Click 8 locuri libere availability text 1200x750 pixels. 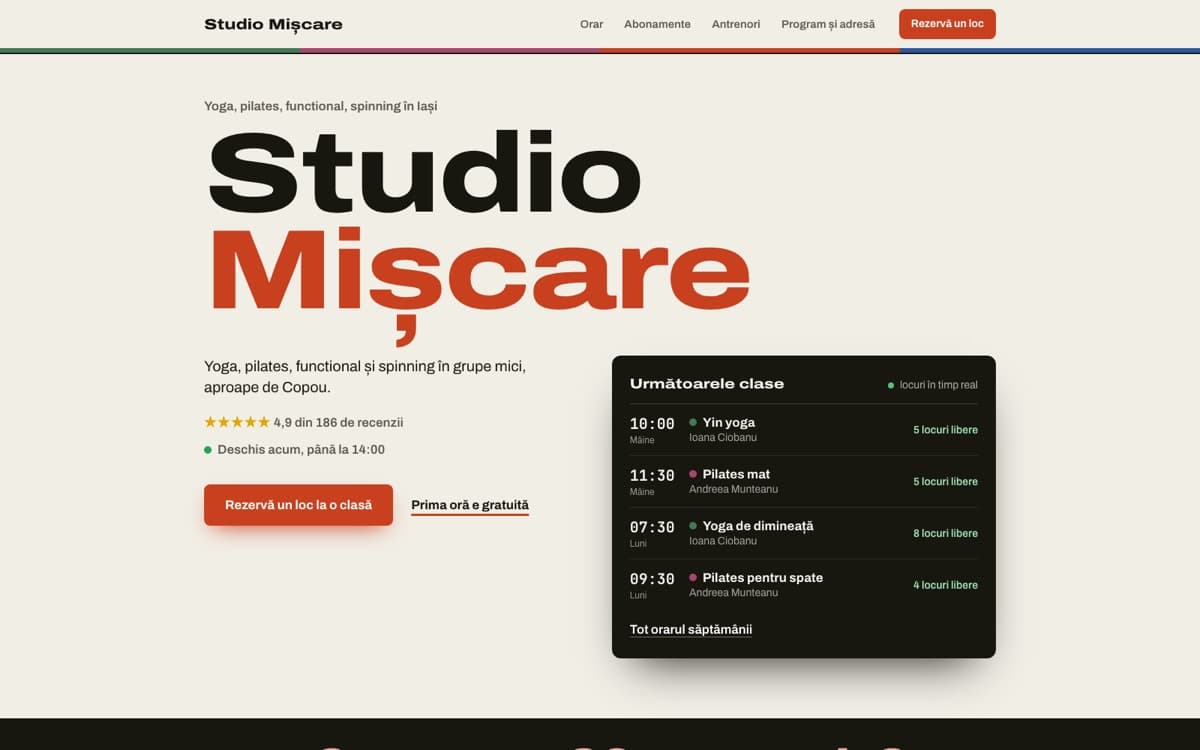click(945, 534)
